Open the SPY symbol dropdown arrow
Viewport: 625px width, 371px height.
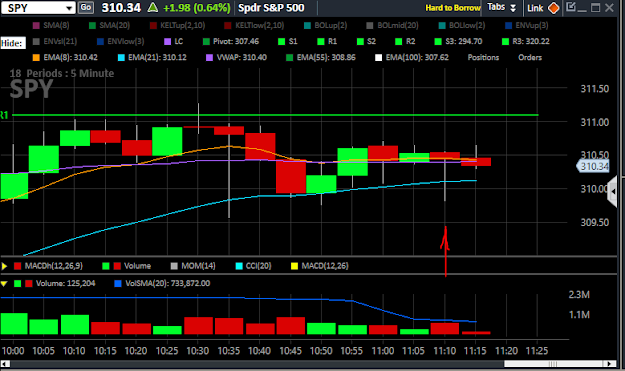(69, 8)
